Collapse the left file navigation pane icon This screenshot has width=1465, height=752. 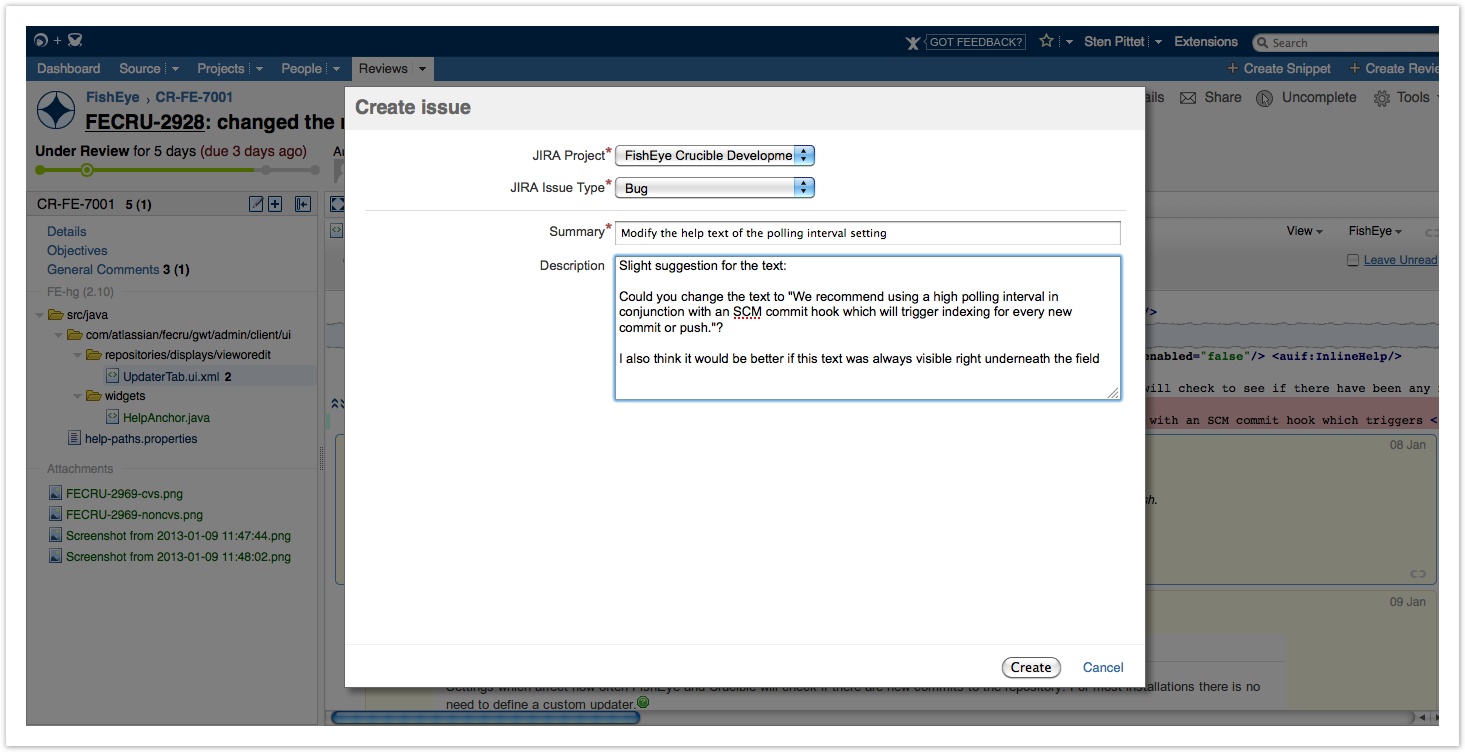pyautogui.click(x=303, y=204)
